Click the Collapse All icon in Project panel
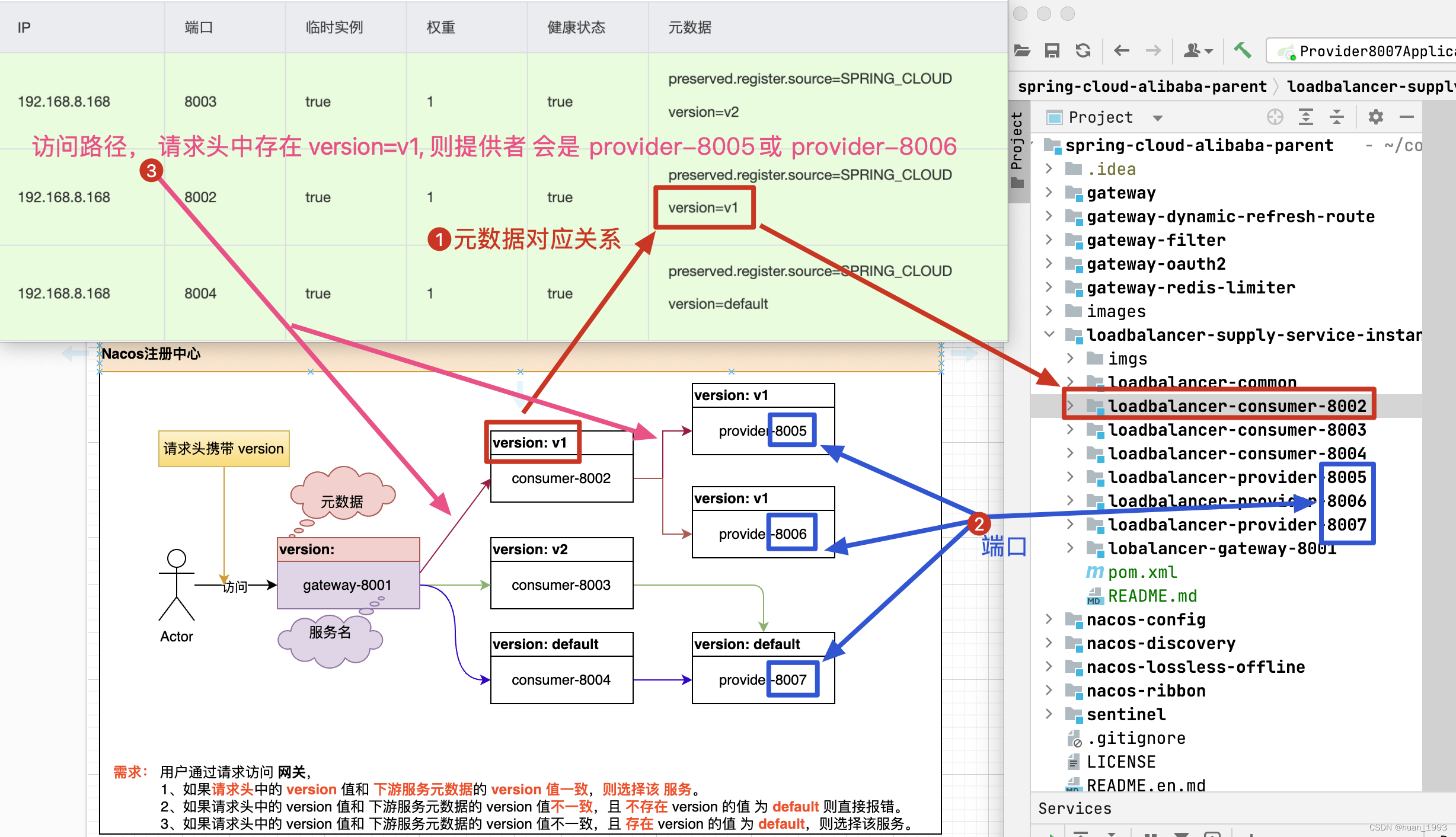This screenshot has height=837, width=1456. click(x=1337, y=117)
